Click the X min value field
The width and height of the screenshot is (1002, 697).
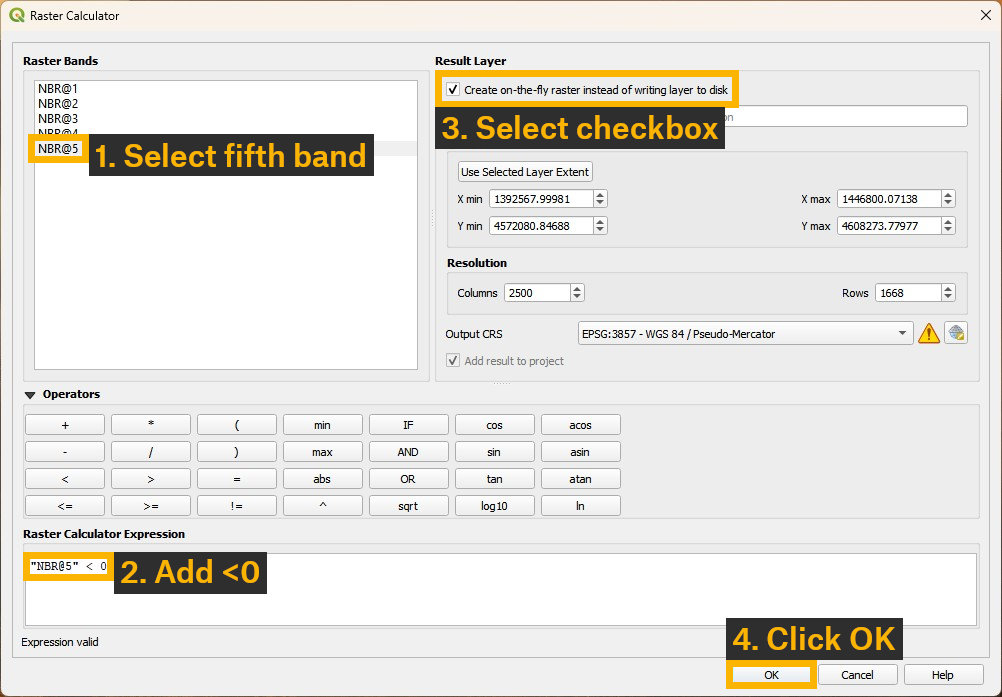[x=541, y=199]
